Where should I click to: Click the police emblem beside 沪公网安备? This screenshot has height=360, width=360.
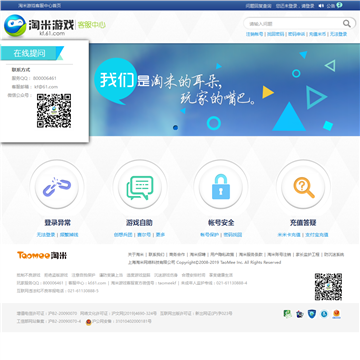pyautogui.click(x=89, y=322)
